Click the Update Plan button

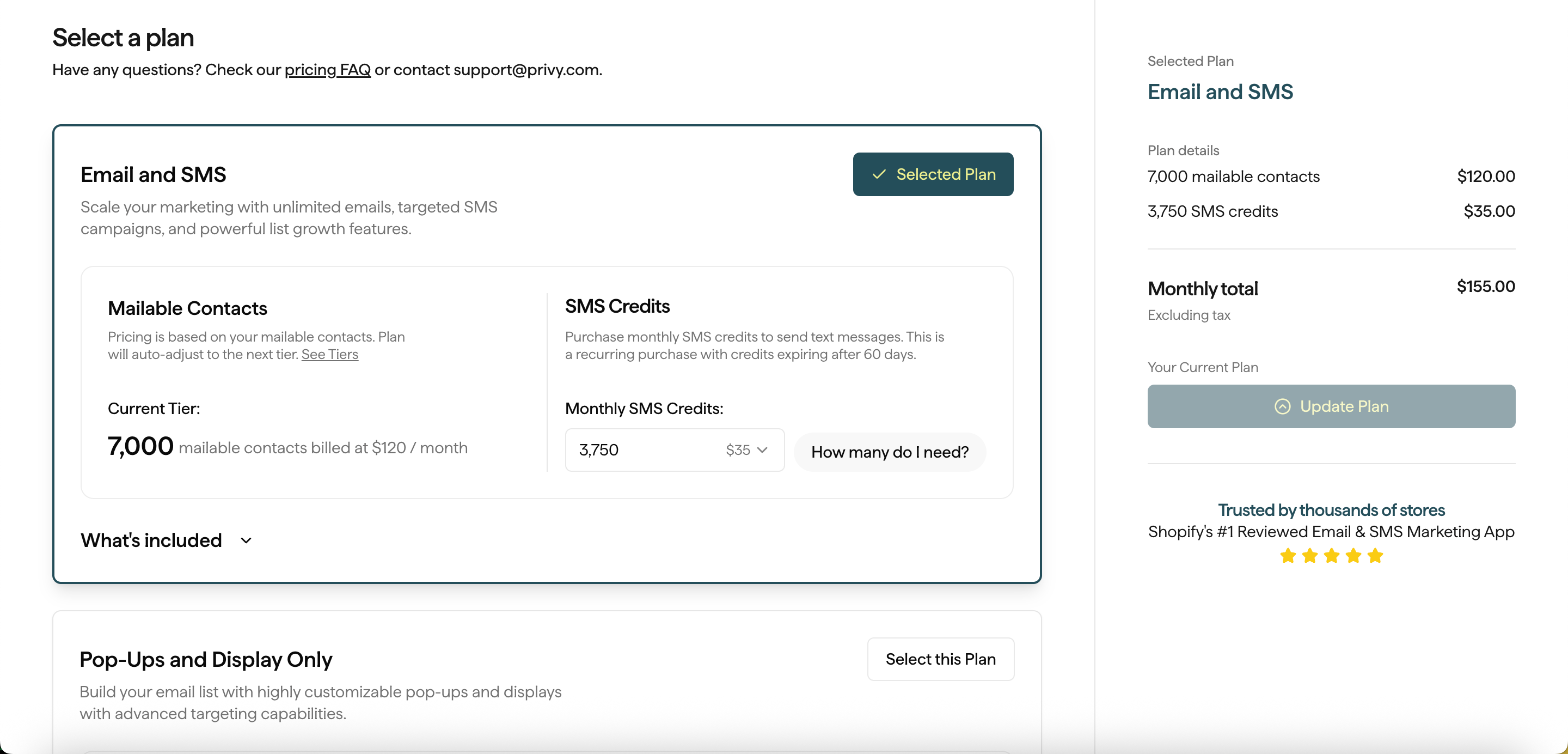(x=1331, y=406)
